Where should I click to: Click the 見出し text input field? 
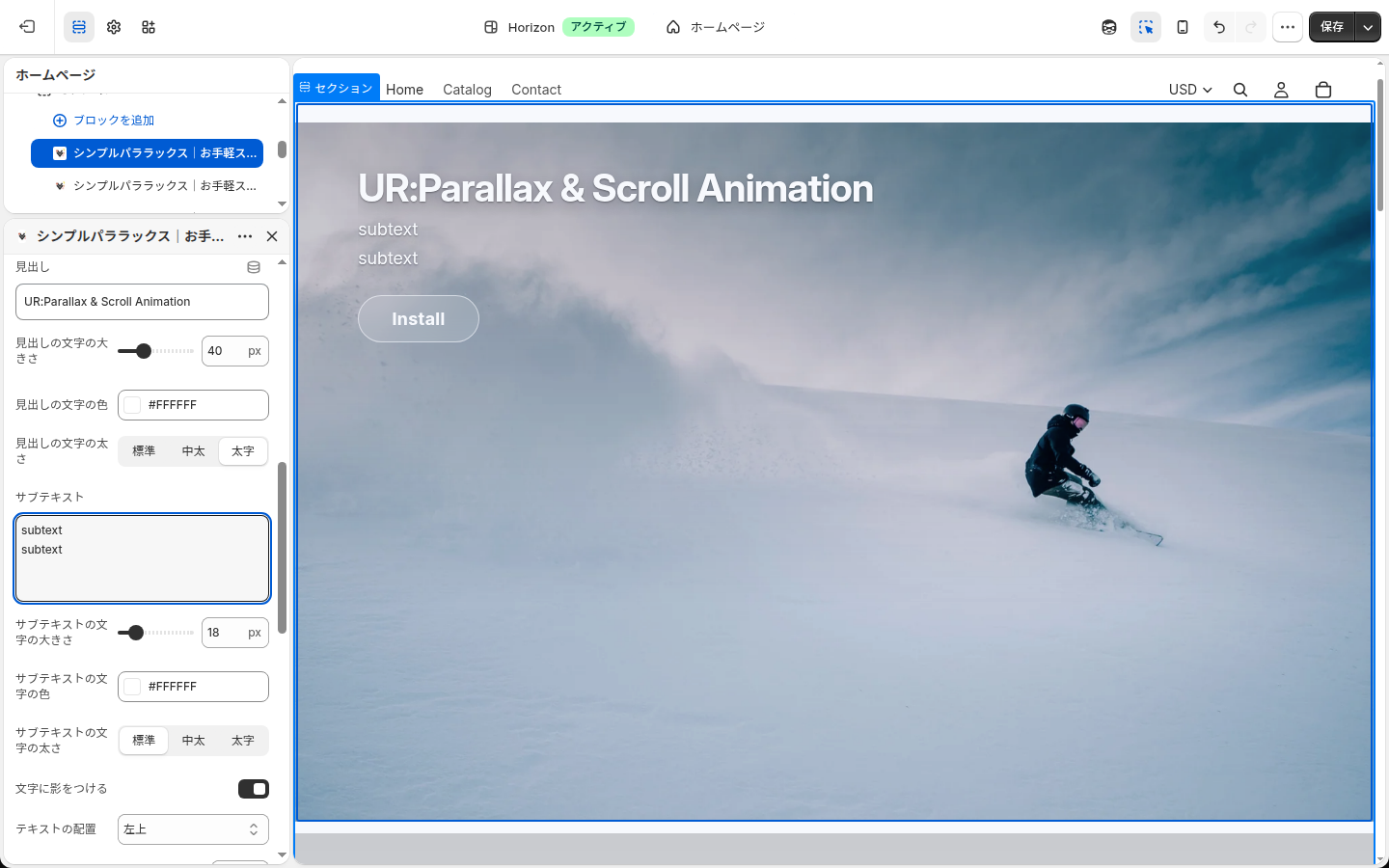pos(142,302)
